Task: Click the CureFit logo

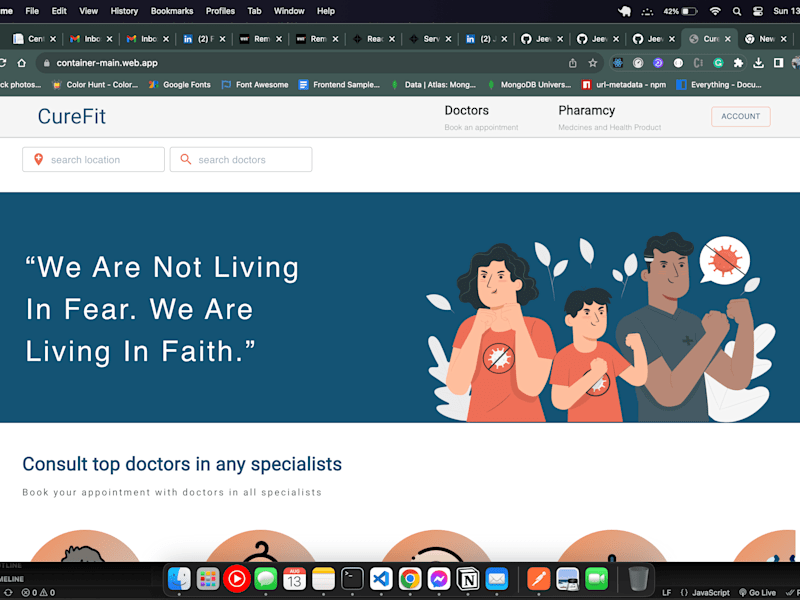Action: pos(71,116)
